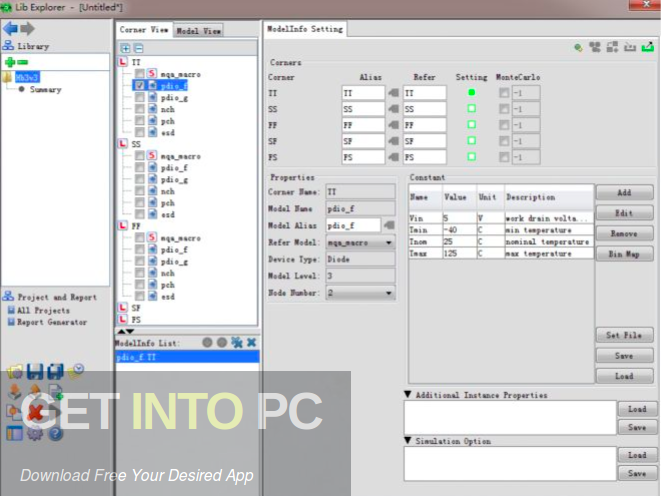The width and height of the screenshot is (661, 496).
Task: Enable MonteCarlo checkbox for SS corner
Action: (x=504, y=109)
